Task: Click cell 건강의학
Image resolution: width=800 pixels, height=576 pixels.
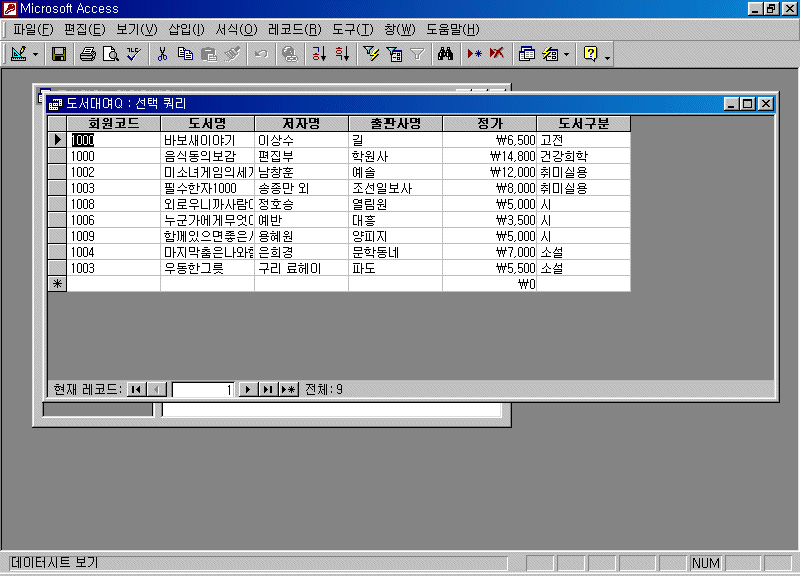Action: (584, 156)
